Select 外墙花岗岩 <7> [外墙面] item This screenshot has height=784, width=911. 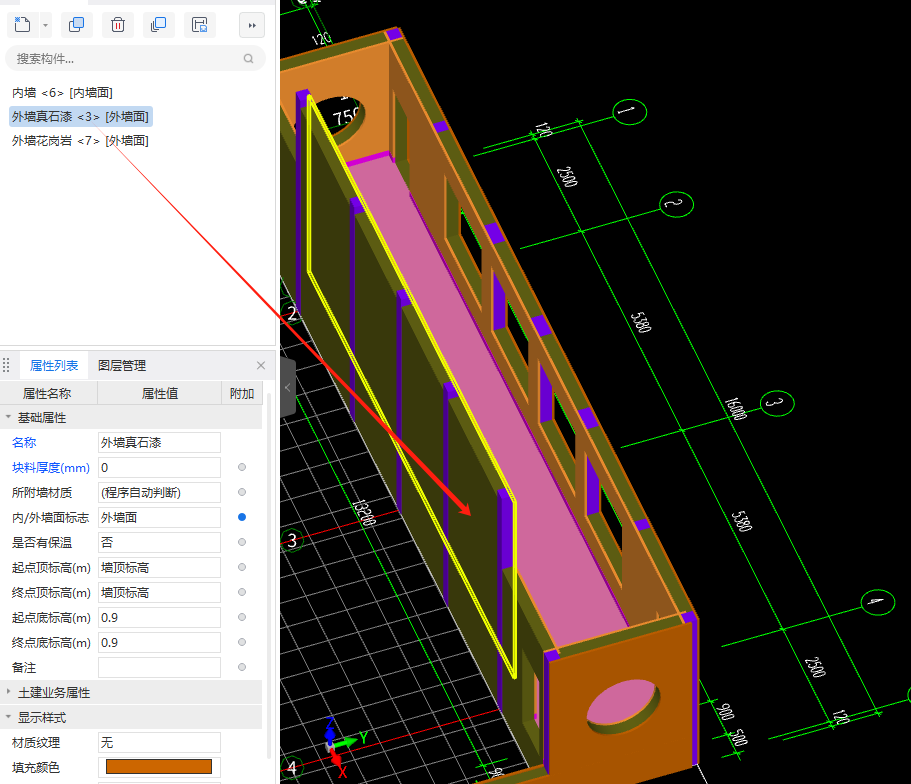tap(80, 141)
